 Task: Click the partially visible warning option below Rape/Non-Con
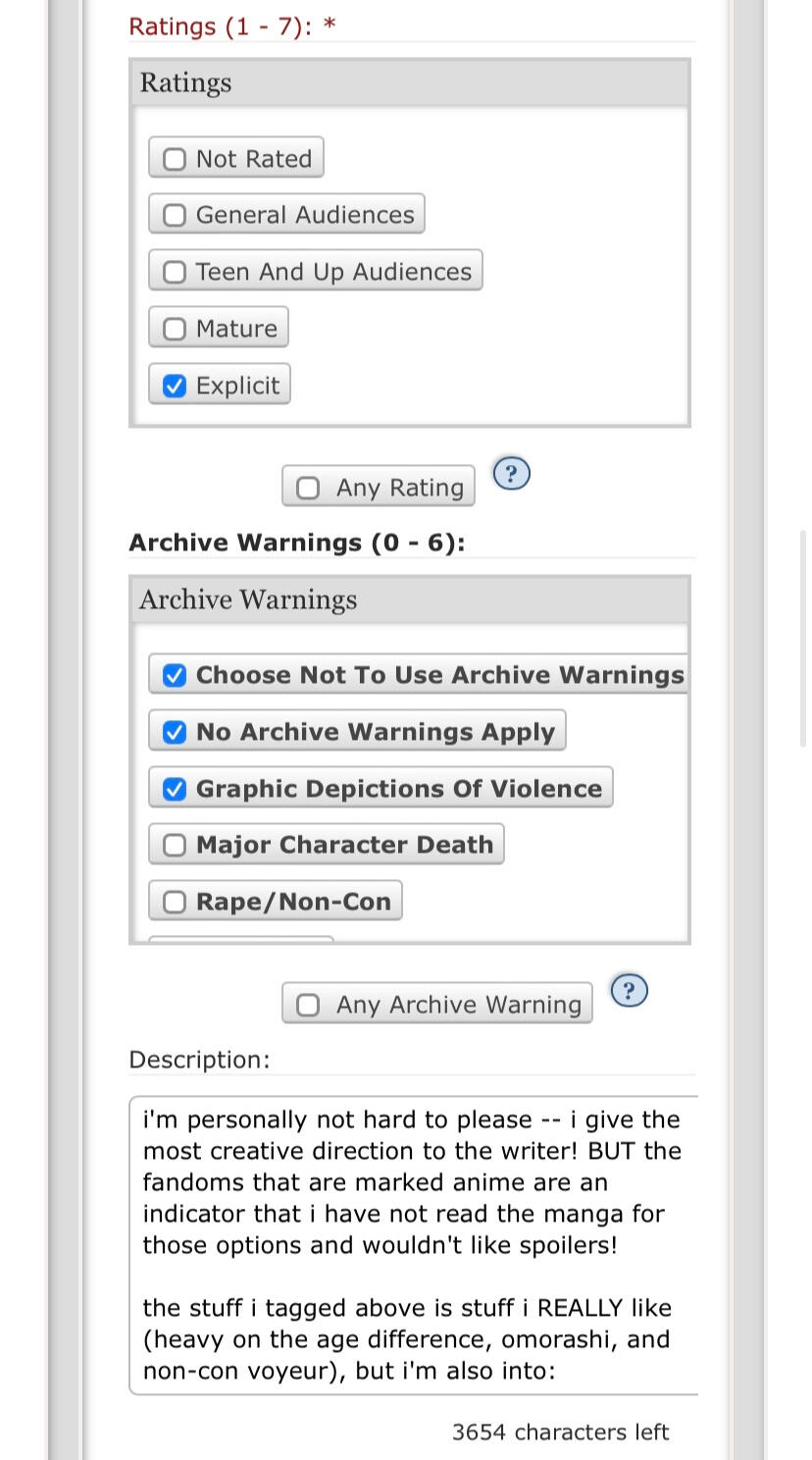pyautogui.click(x=240, y=939)
